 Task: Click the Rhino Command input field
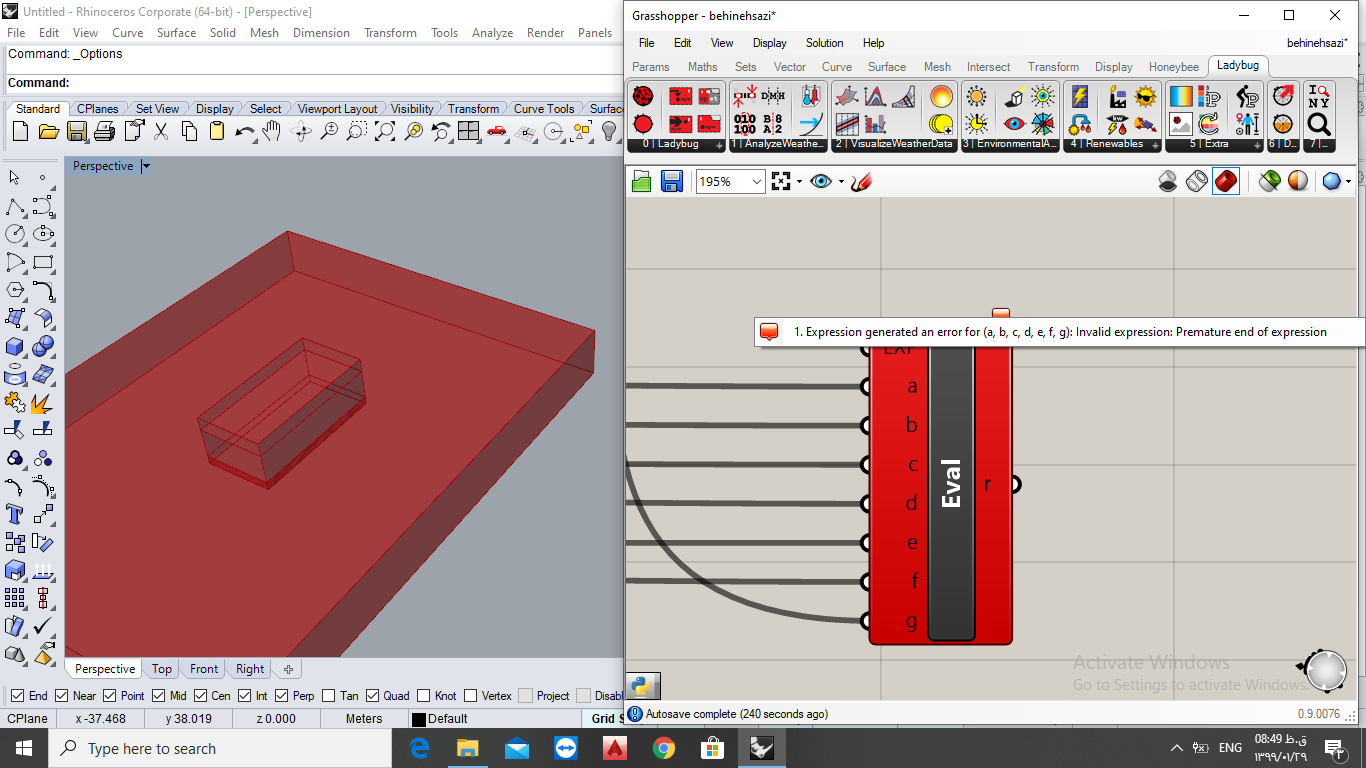(x=310, y=83)
